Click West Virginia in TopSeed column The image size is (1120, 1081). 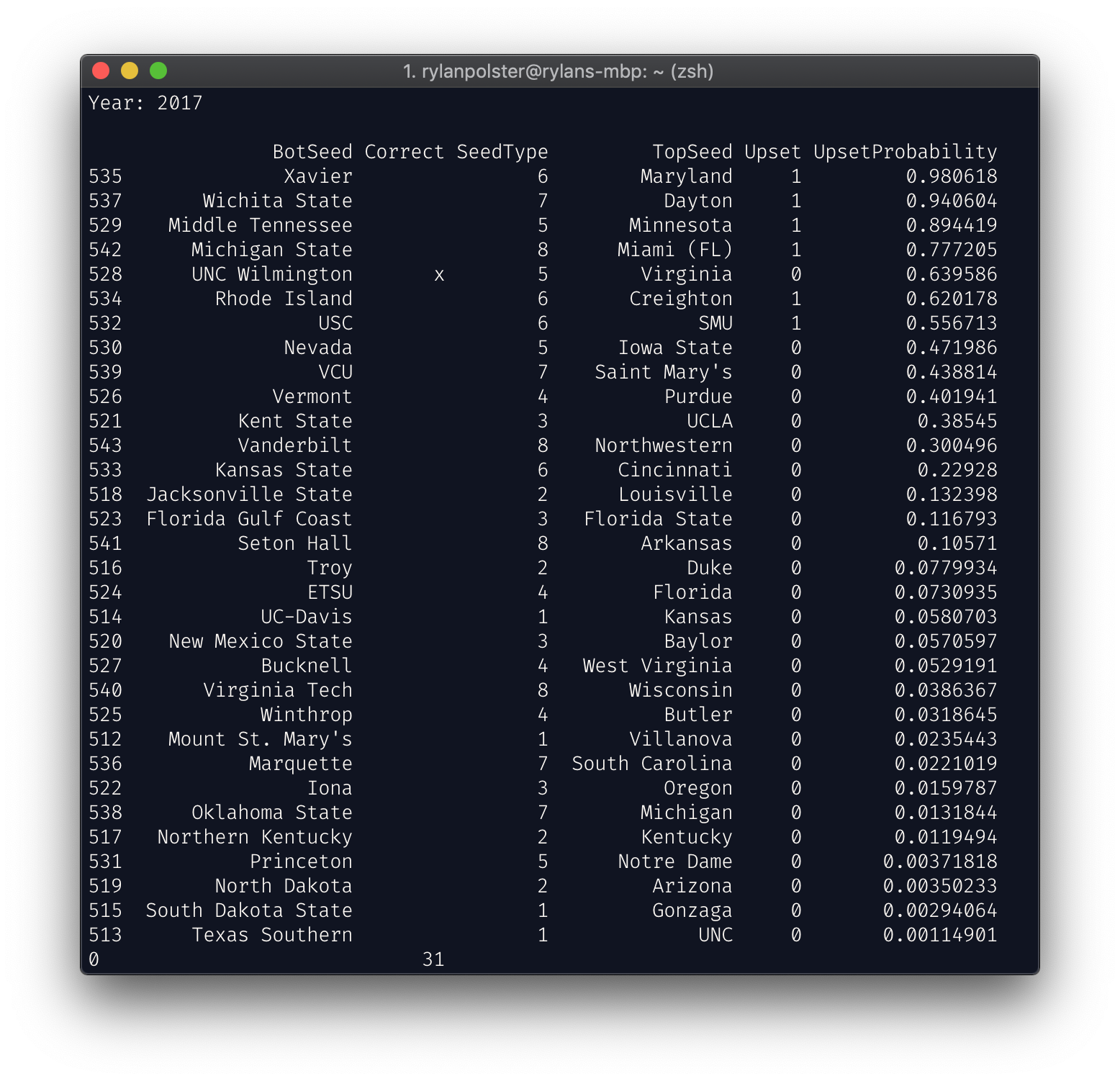coord(658,666)
